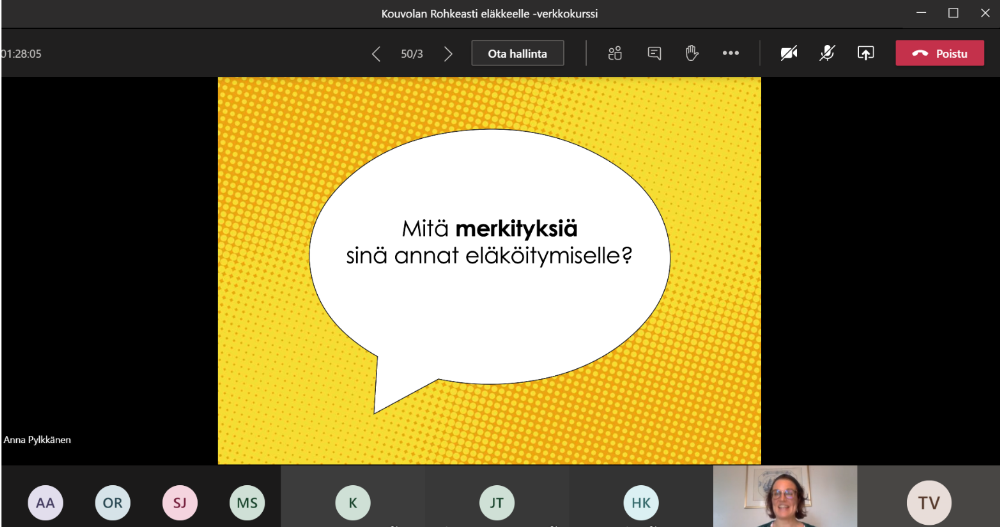Leave the meeting with the Poistu button
This screenshot has width=1000, height=527.
(x=940, y=53)
